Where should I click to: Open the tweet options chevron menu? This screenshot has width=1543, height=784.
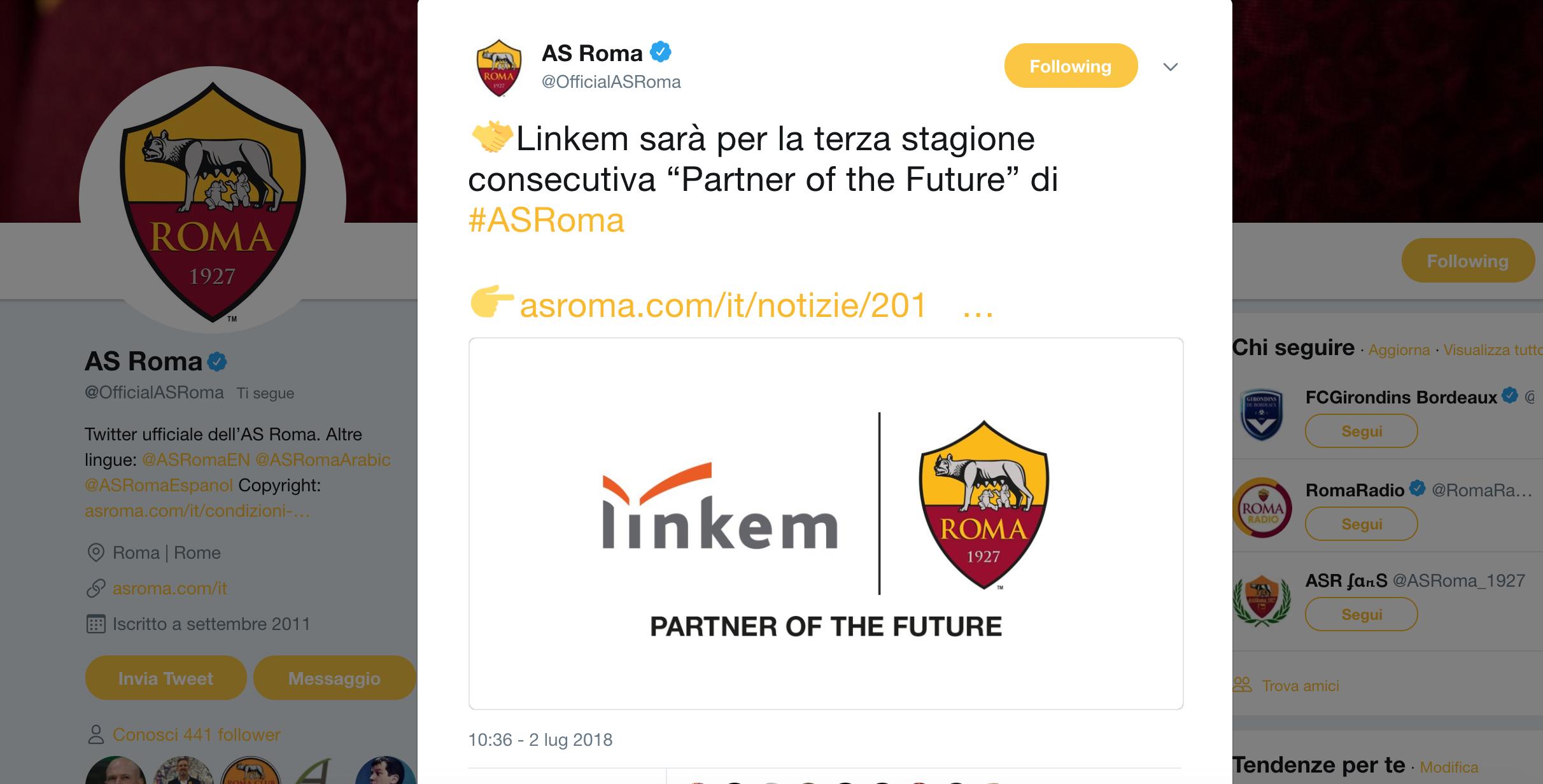coord(1170,67)
